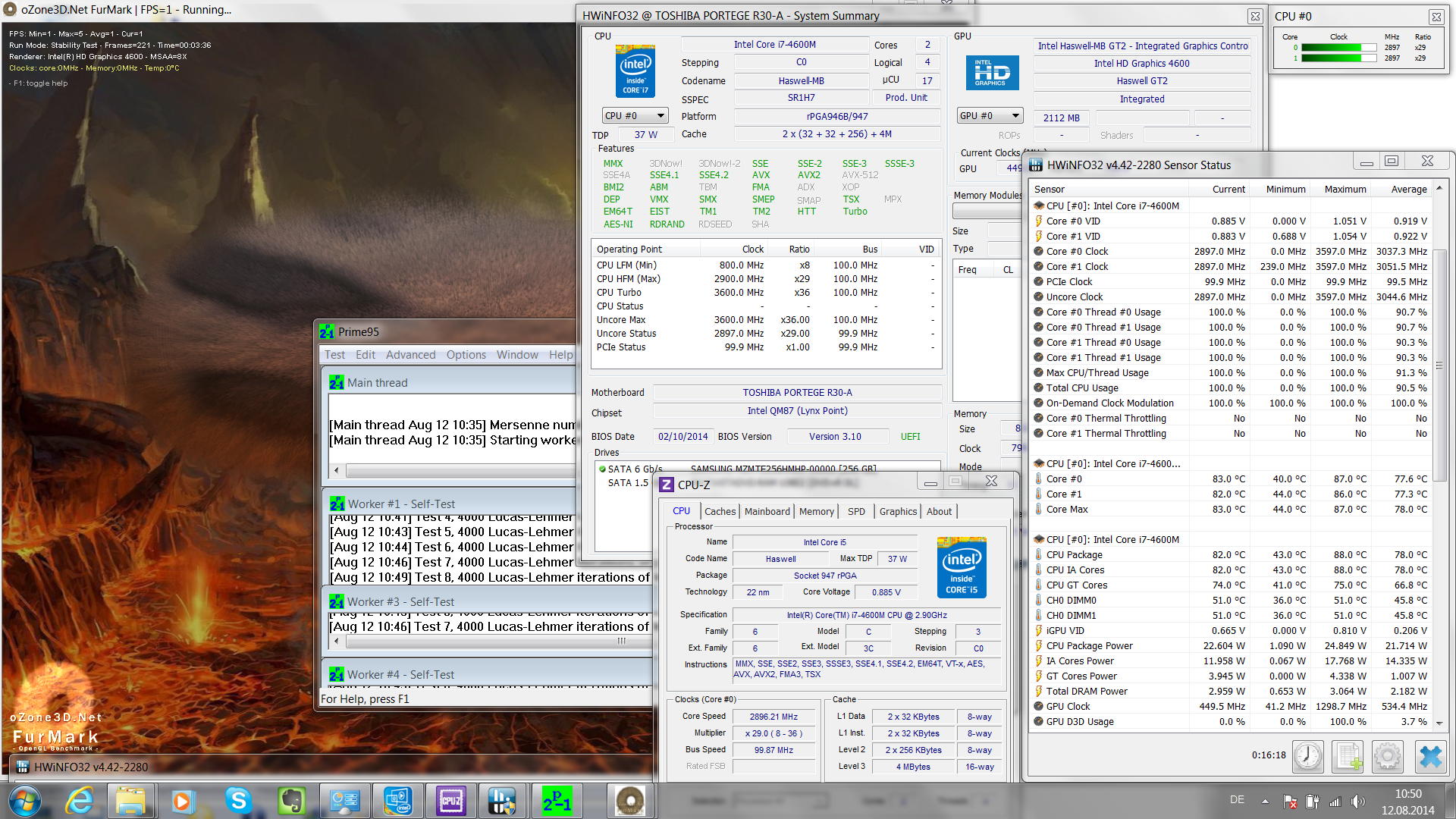Switch to CPU-Z Mainboard tab

[x=767, y=512]
